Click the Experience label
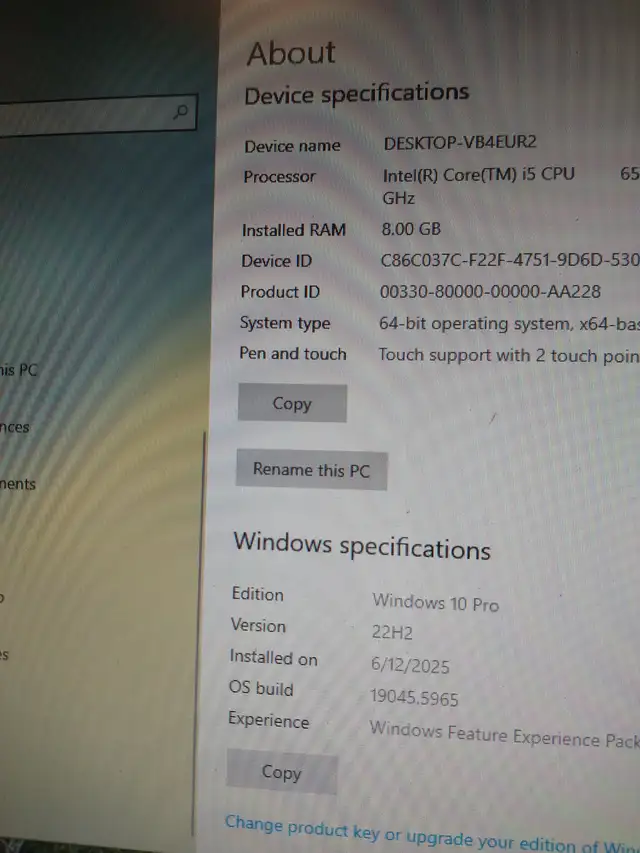 click(x=268, y=720)
